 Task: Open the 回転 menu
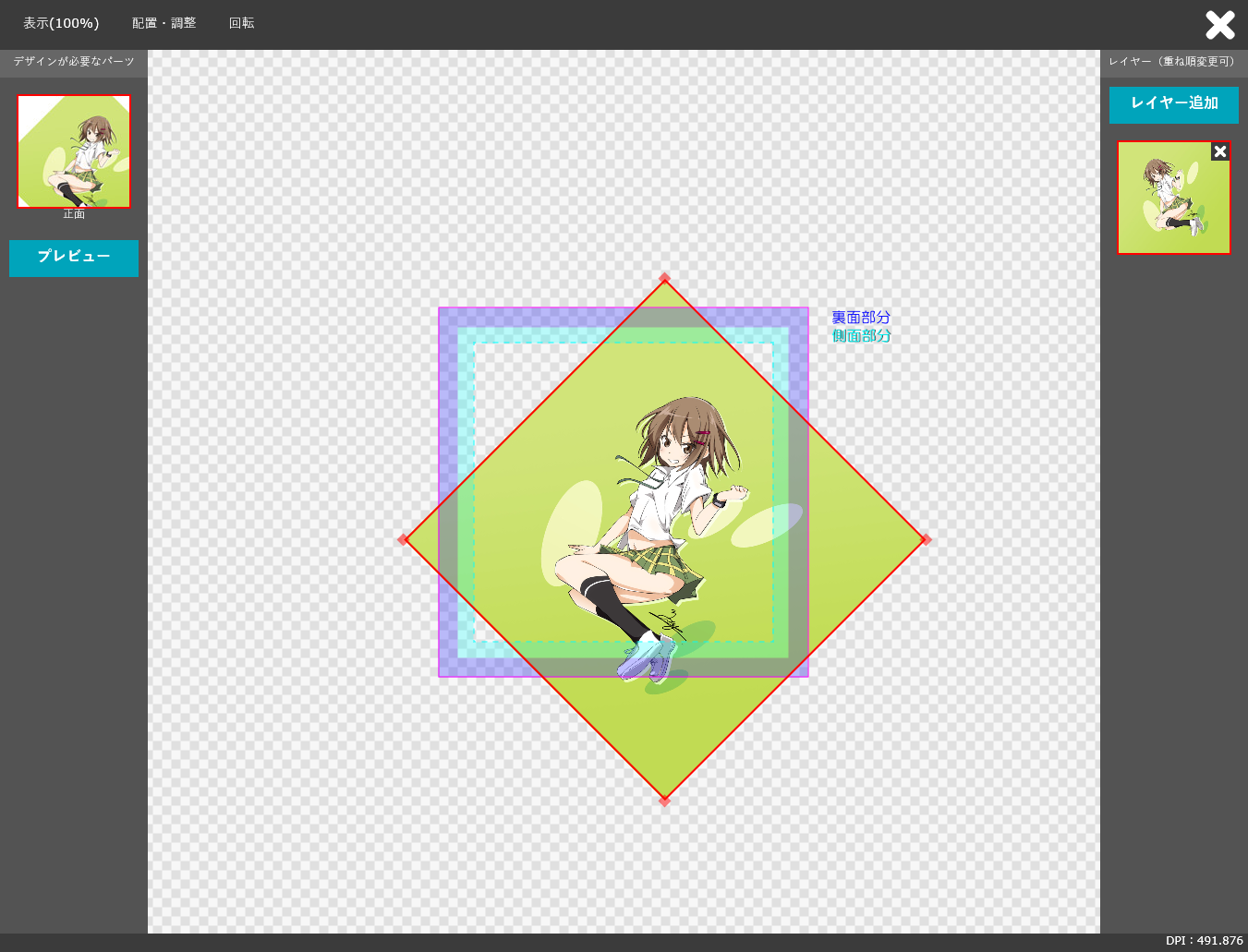tap(241, 23)
